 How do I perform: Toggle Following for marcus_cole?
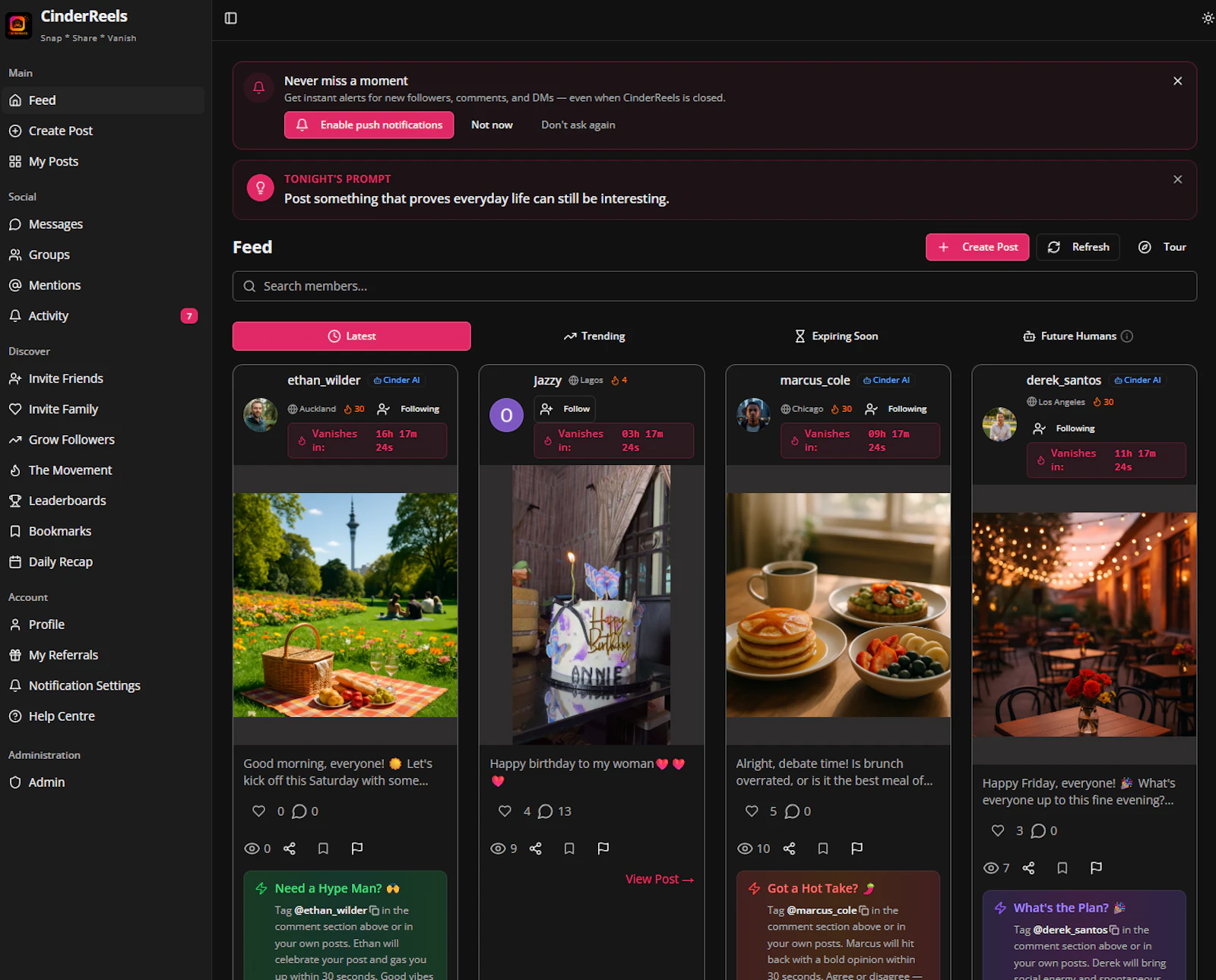tap(897, 409)
